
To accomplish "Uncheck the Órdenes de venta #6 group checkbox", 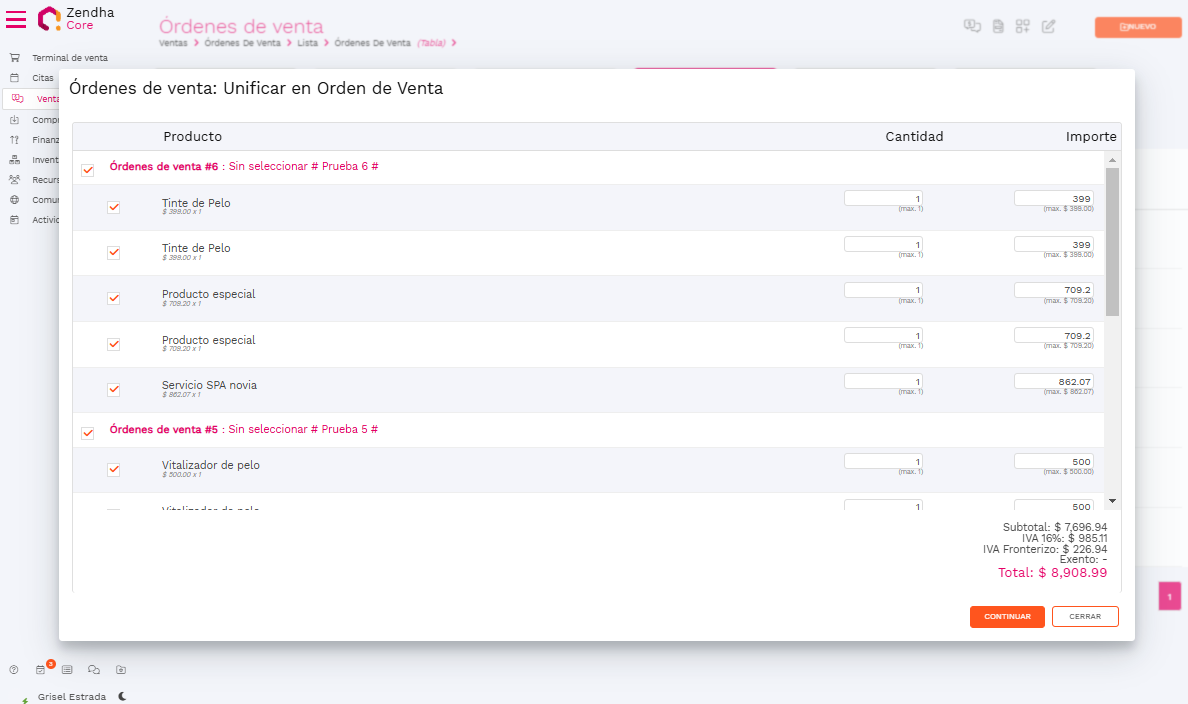I will coord(88,170).
